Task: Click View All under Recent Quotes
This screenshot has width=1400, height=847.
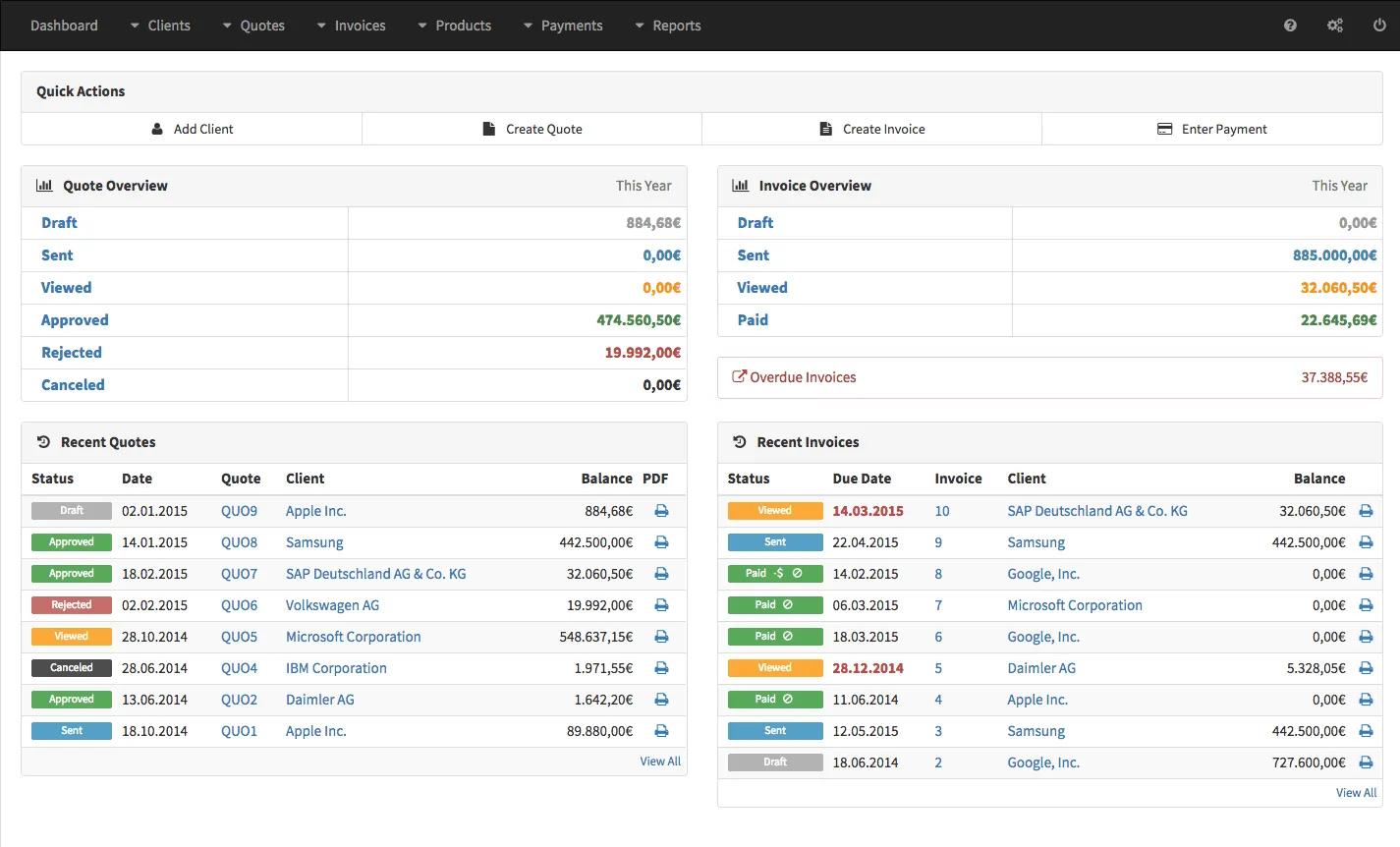Action: coord(659,761)
